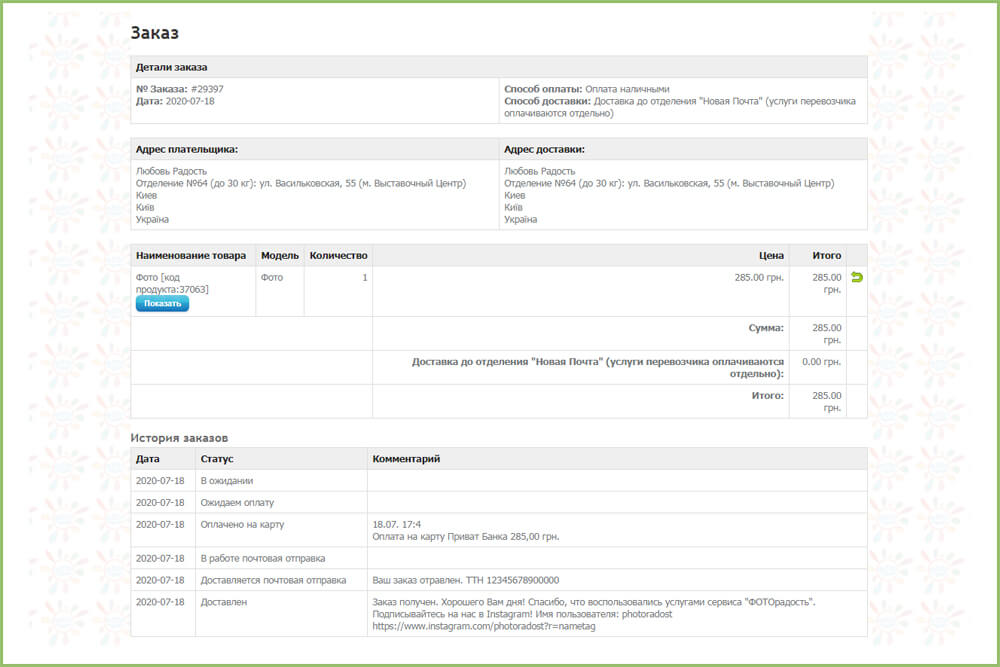Click the Количество column header

(338, 255)
